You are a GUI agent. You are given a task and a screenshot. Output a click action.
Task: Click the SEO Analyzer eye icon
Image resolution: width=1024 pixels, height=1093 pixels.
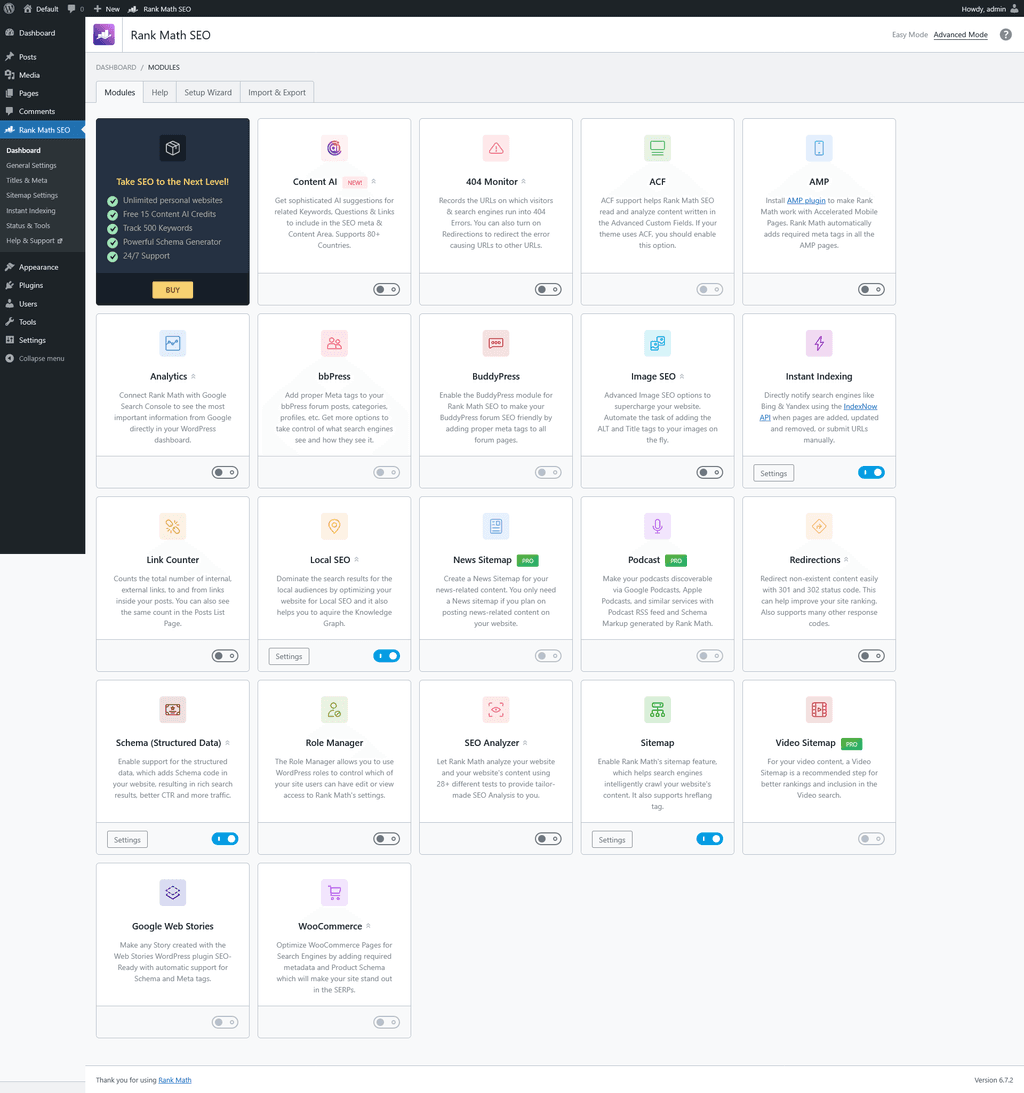click(496, 710)
